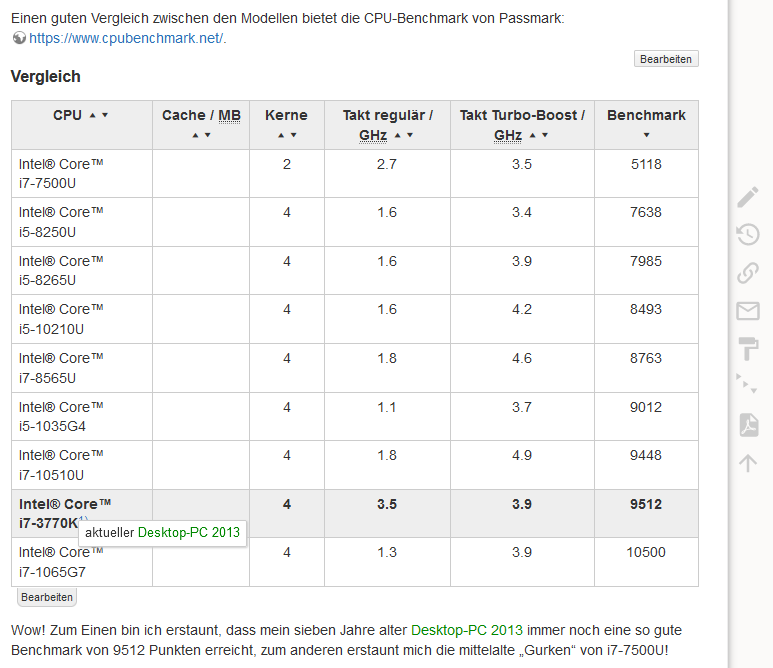Open backlinks chain icon in sidebar
Screen dimensions: 773x668
click(x=748, y=273)
